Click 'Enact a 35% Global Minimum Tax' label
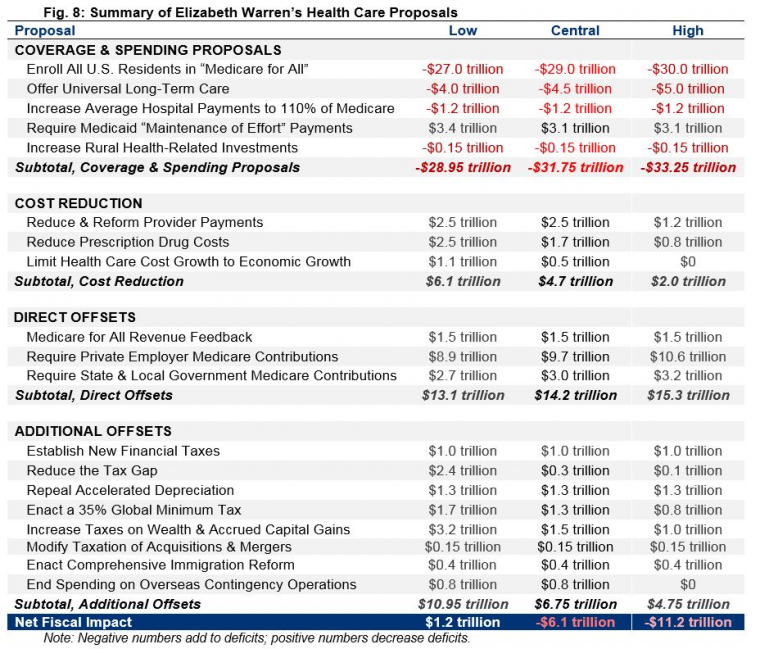 (134, 510)
